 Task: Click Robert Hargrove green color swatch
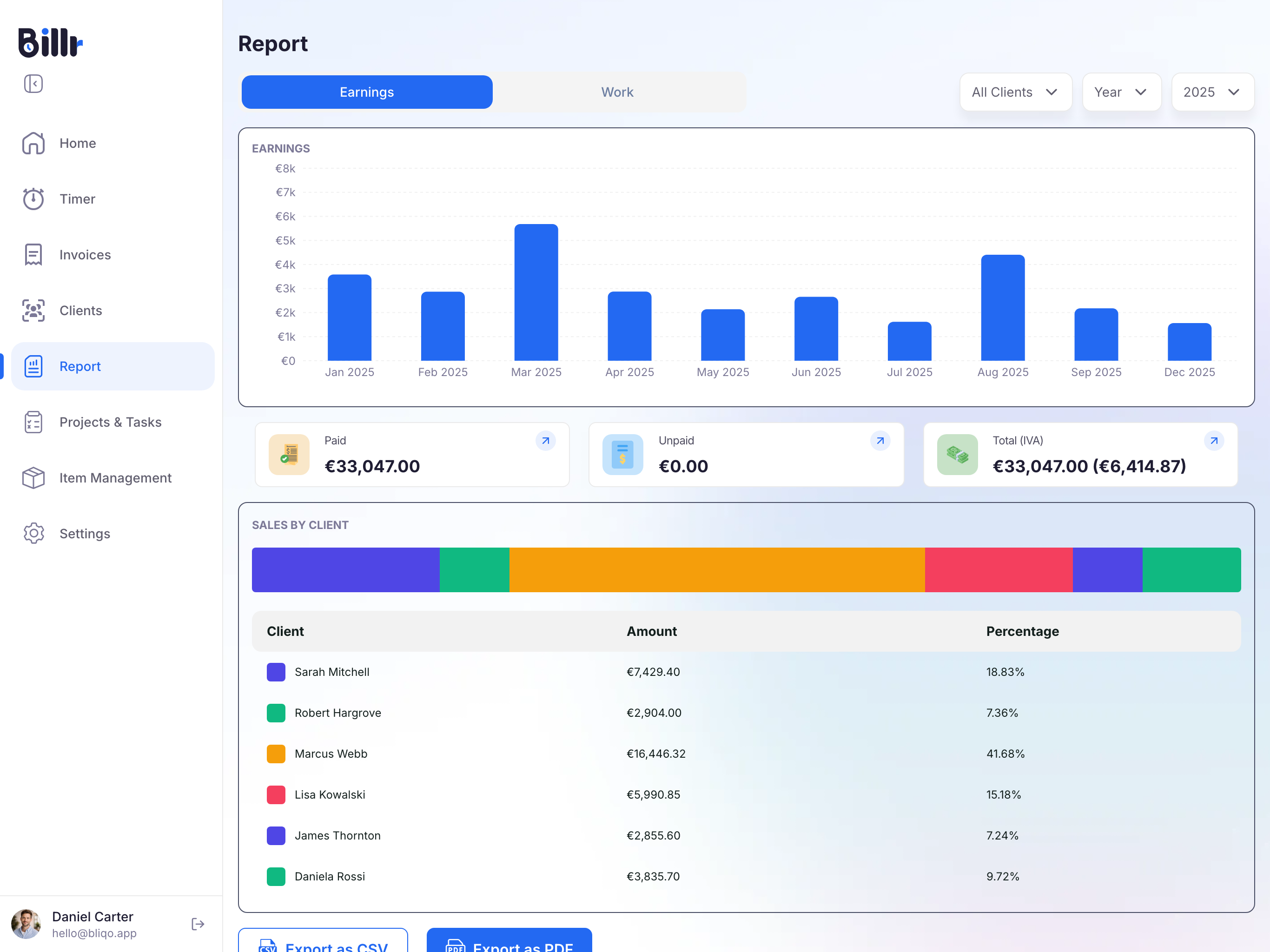[x=276, y=713]
